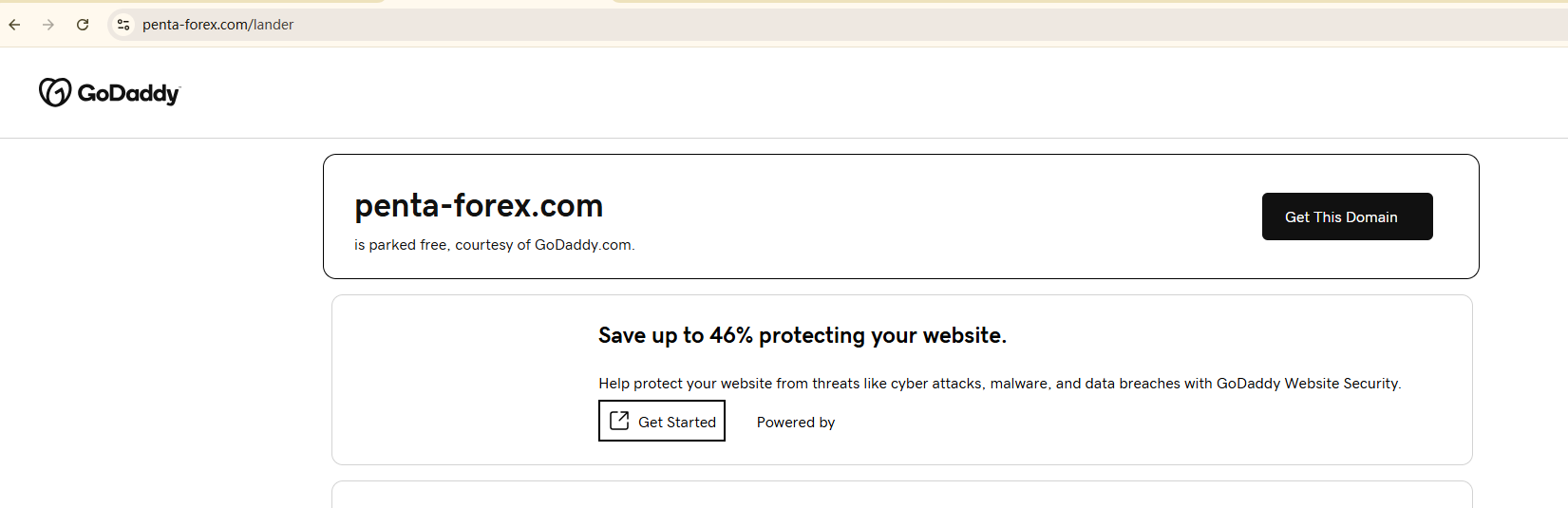This screenshot has width=1568, height=508.
Task: Click the browser forward arrow
Action: pos(48,25)
